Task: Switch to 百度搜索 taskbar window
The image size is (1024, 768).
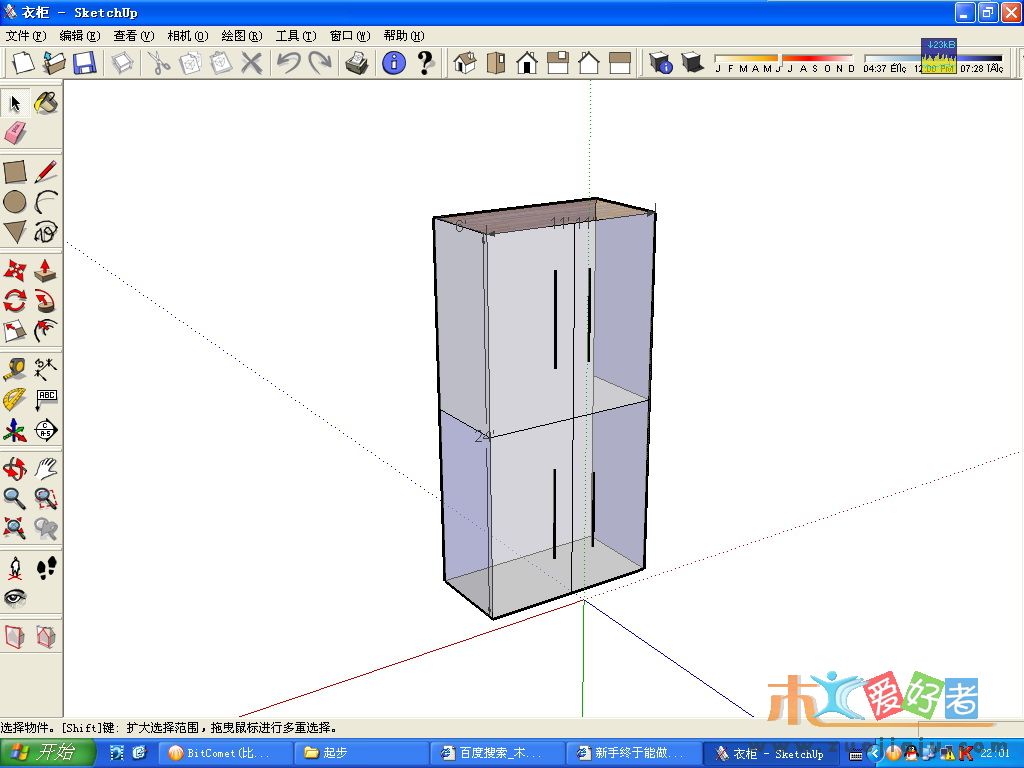Action: [x=496, y=753]
